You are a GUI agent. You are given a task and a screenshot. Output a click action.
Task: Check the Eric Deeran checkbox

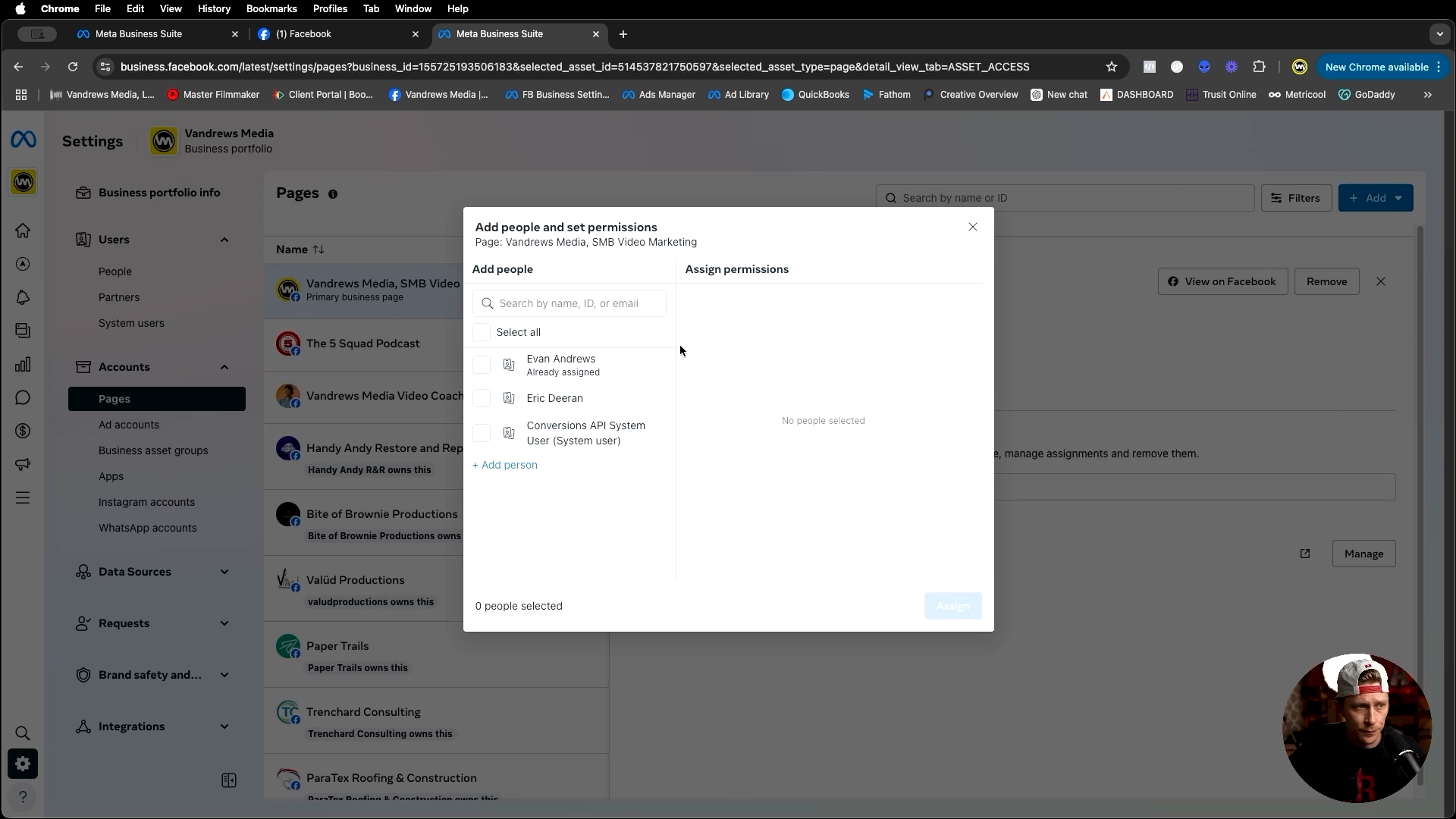point(482,398)
